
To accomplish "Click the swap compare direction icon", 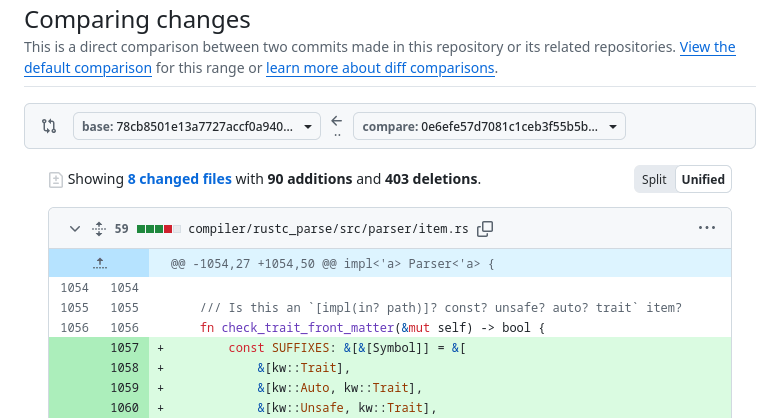I will pyautogui.click(x=49, y=126).
